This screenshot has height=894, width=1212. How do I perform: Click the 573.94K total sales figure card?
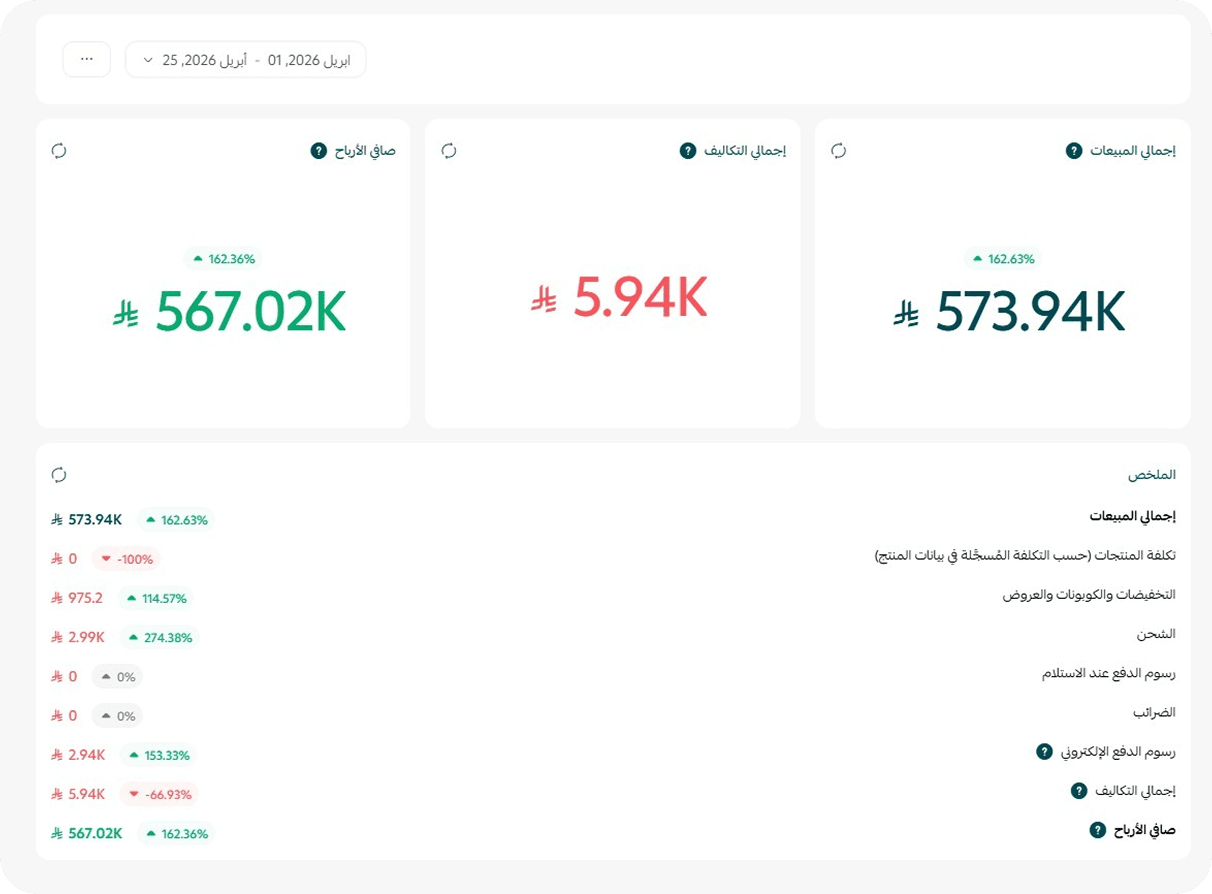pyautogui.click(x=1010, y=311)
